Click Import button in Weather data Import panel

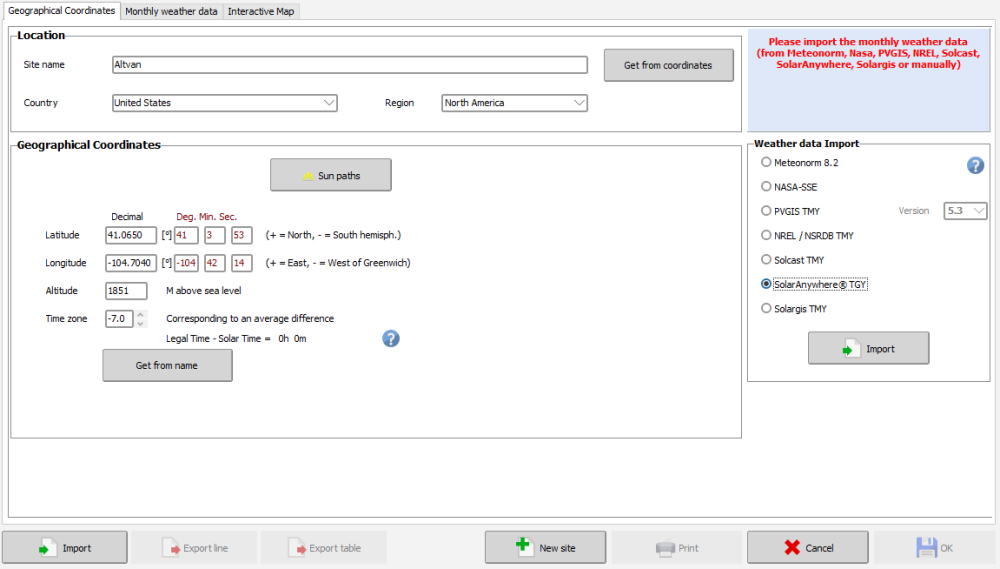(x=868, y=348)
